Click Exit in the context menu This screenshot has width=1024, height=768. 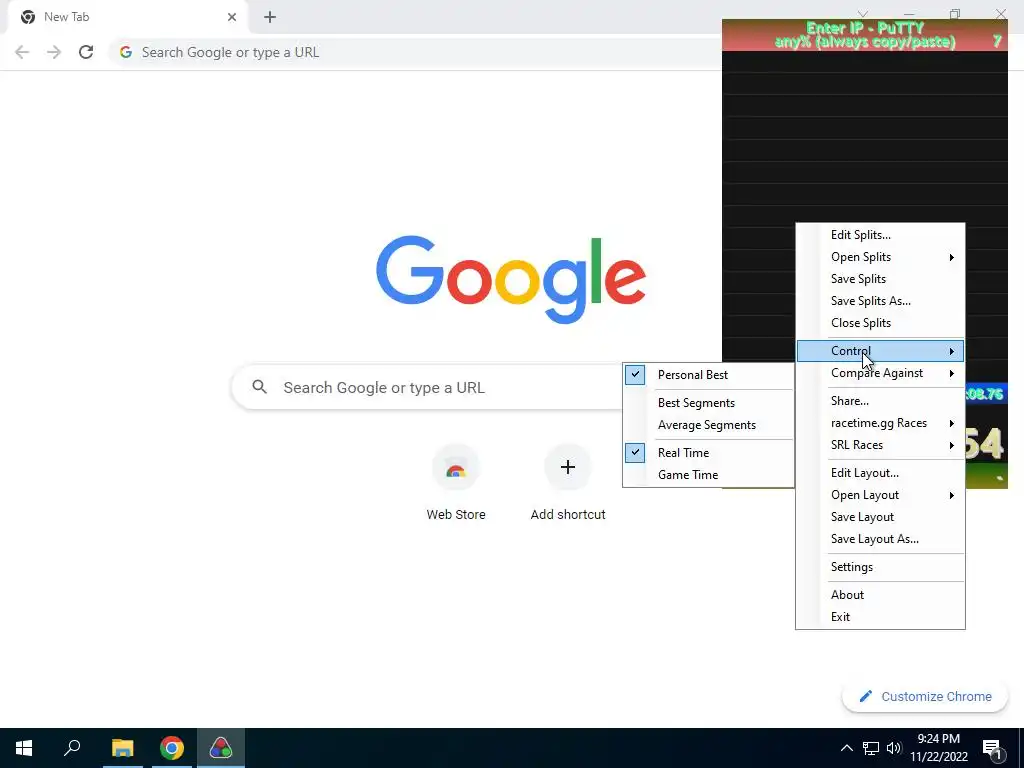tap(880, 617)
